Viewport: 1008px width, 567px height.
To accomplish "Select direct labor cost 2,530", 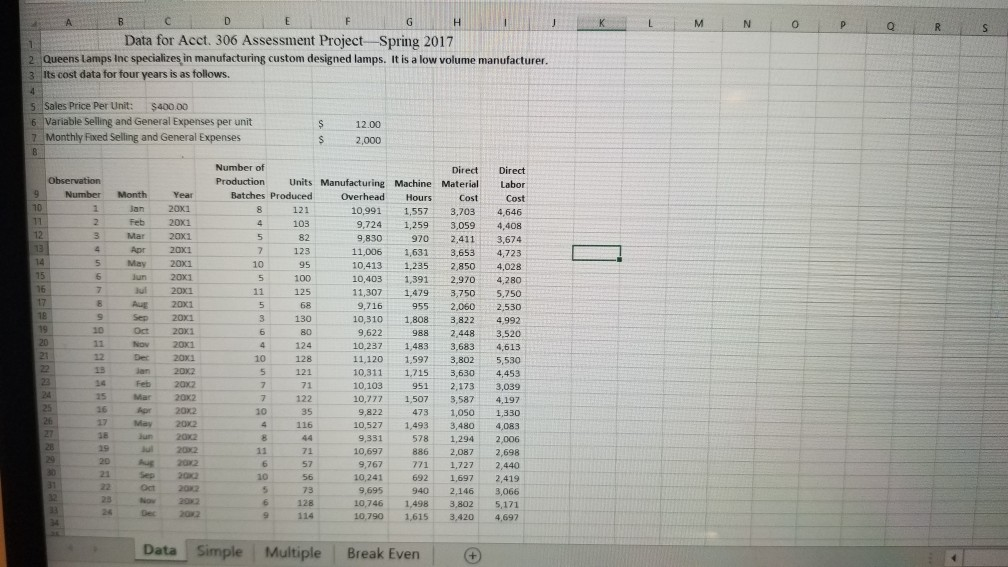I will [508, 307].
